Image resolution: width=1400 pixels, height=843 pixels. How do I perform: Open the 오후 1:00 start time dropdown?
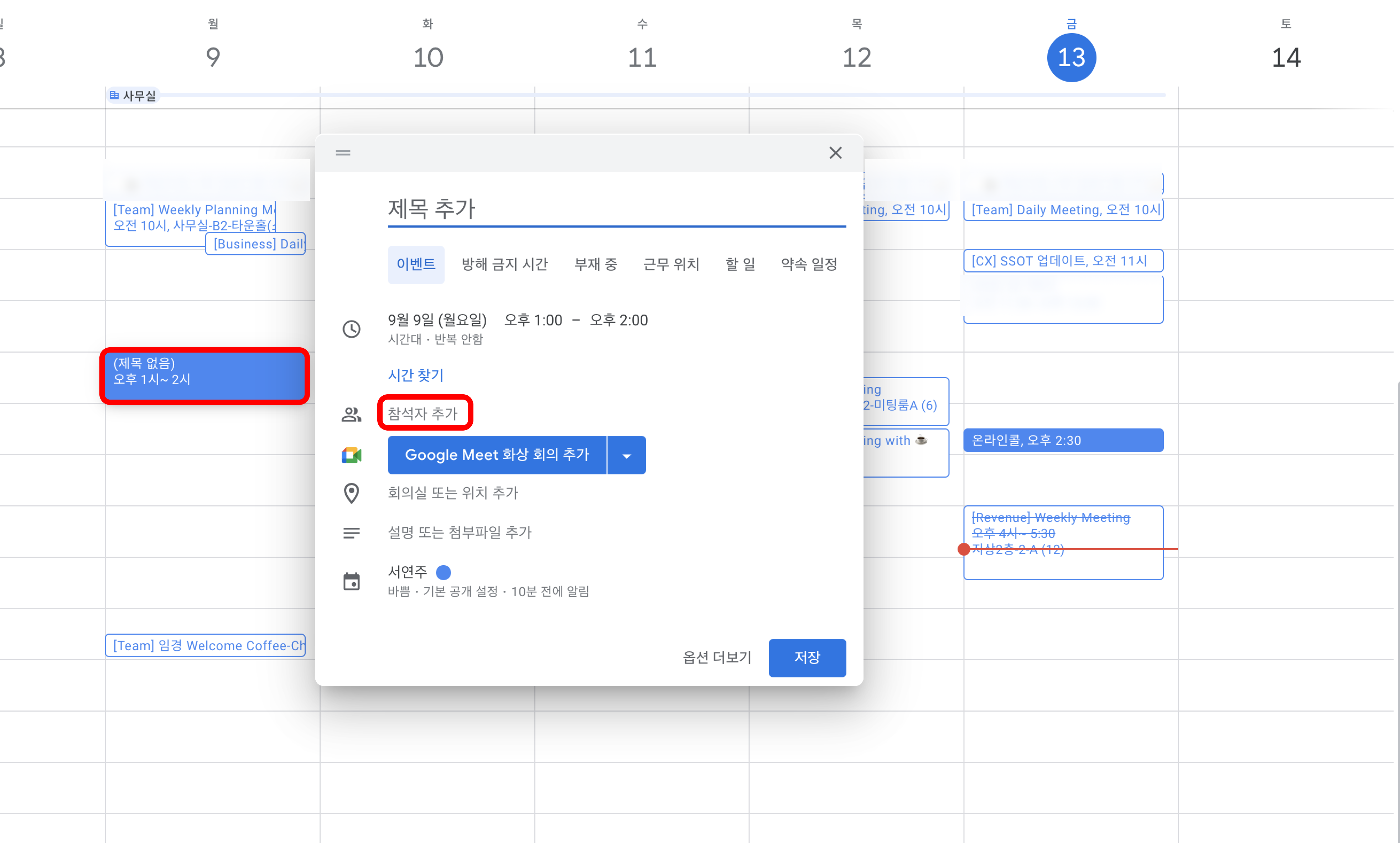click(533, 321)
